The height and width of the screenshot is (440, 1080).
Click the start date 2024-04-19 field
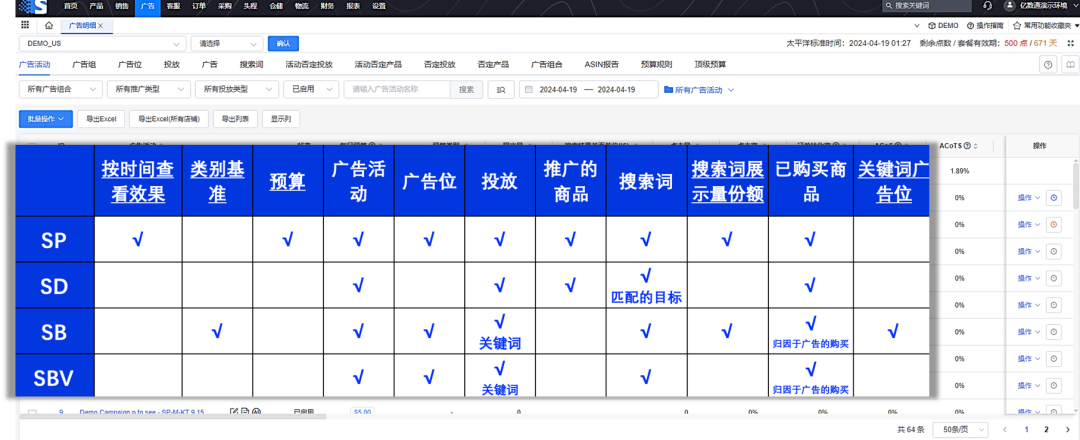(x=559, y=90)
